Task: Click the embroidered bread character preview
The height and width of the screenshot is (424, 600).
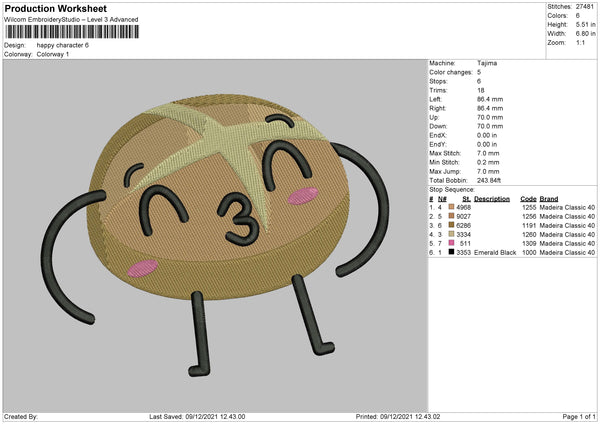Action: click(x=215, y=234)
